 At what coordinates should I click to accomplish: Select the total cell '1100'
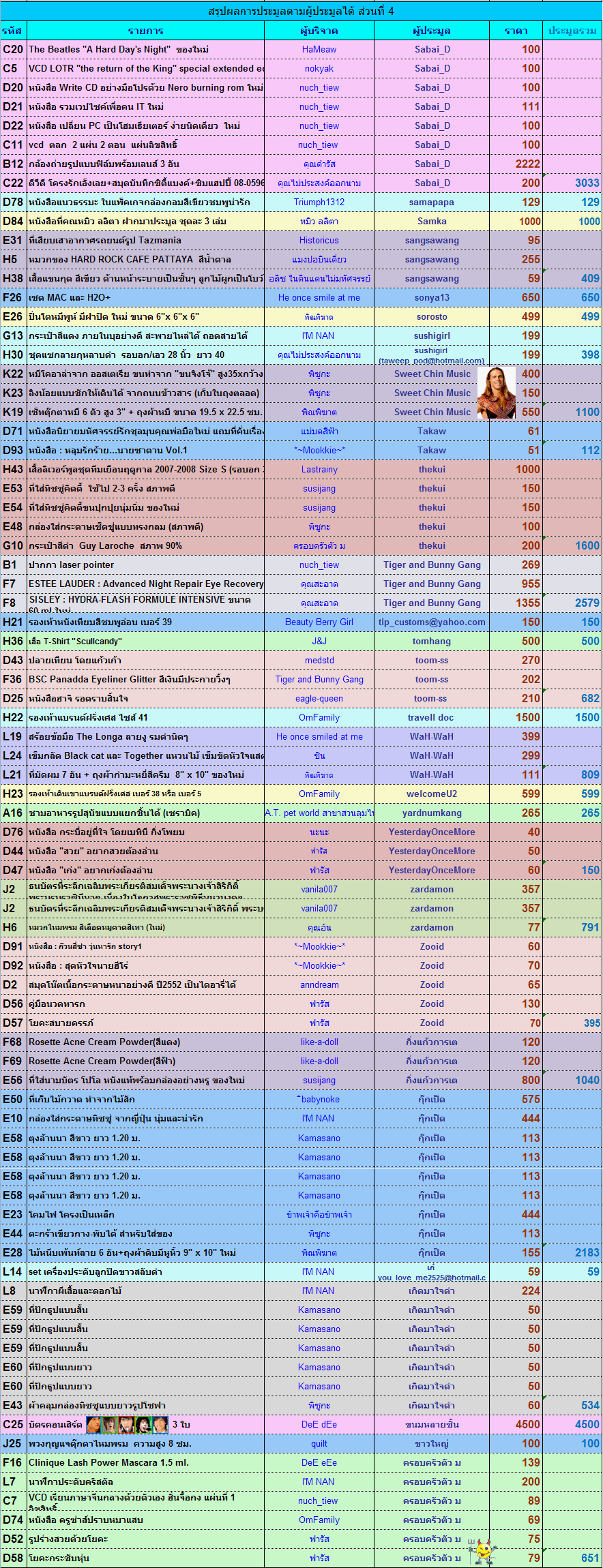pyautogui.click(x=572, y=412)
